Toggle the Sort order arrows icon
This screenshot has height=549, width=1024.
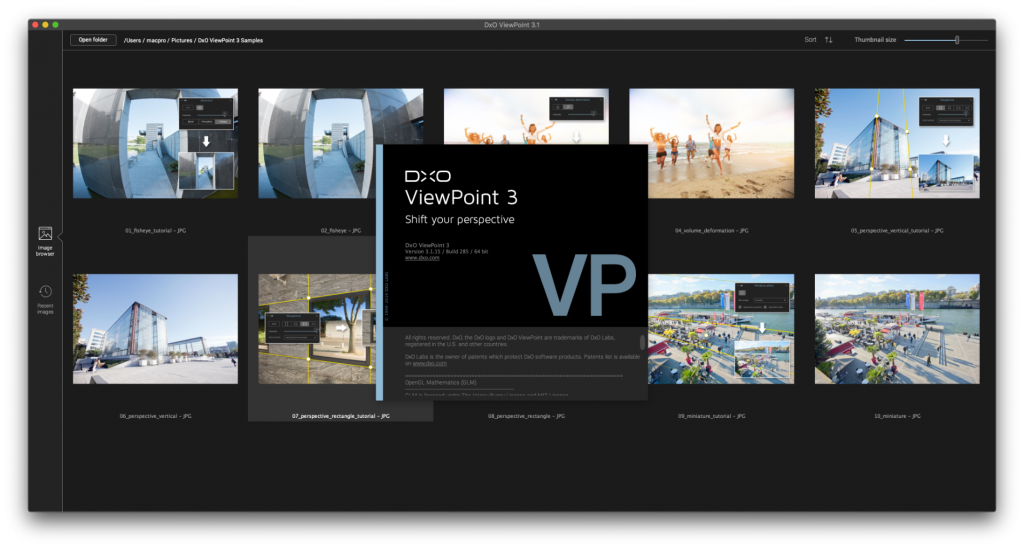[828, 40]
